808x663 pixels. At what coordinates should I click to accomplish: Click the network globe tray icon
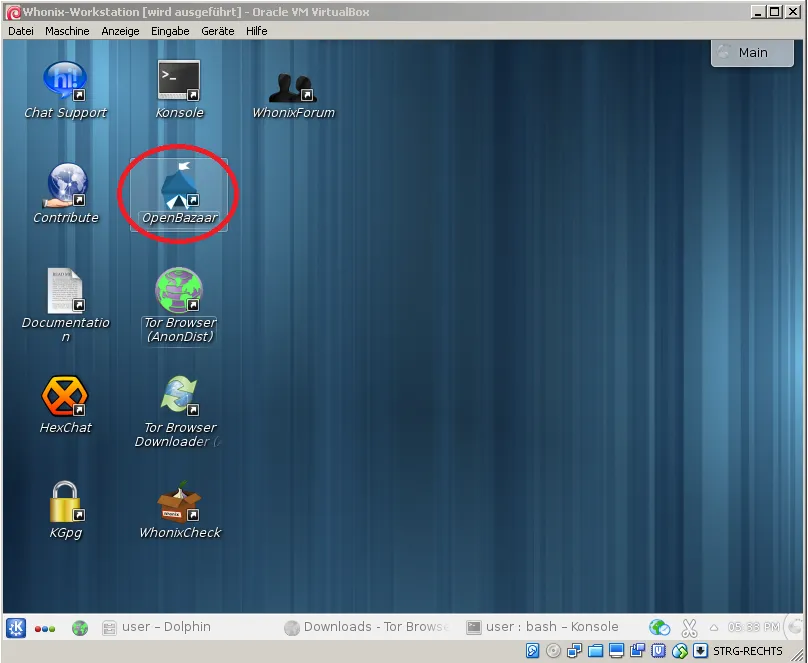point(659,627)
